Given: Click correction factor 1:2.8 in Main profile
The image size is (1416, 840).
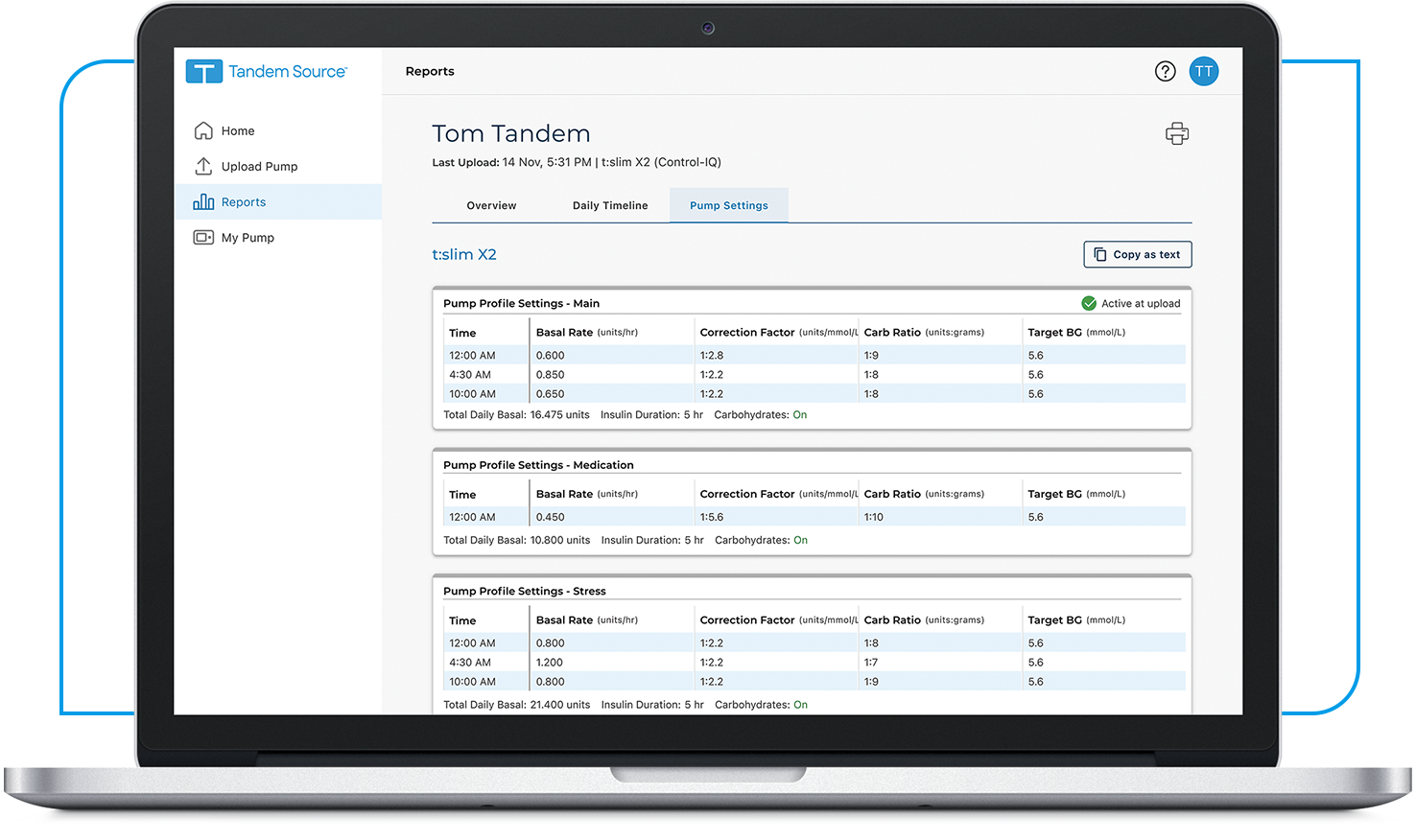Looking at the screenshot, I should [x=712, y=355].
